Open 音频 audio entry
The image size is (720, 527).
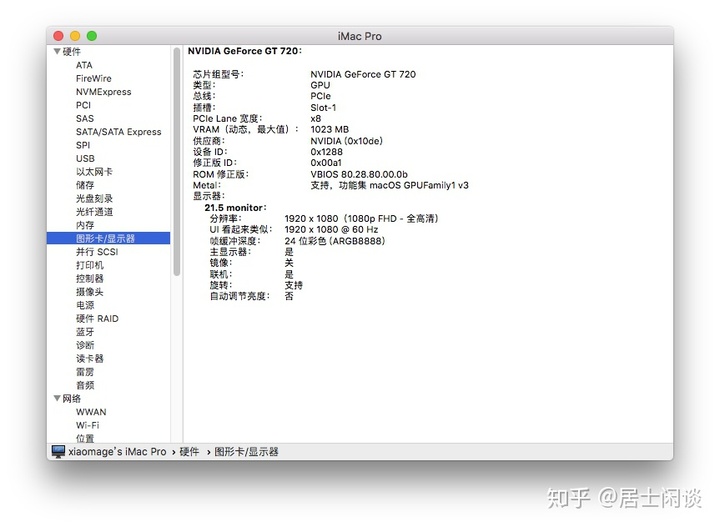click(85, 385)
